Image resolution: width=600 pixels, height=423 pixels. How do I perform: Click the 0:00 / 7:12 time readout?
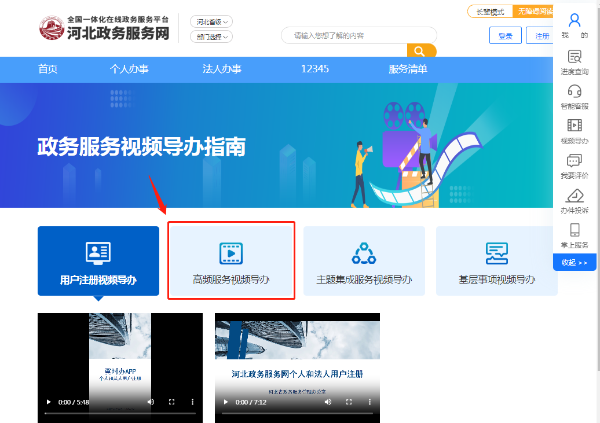point(251,402)
